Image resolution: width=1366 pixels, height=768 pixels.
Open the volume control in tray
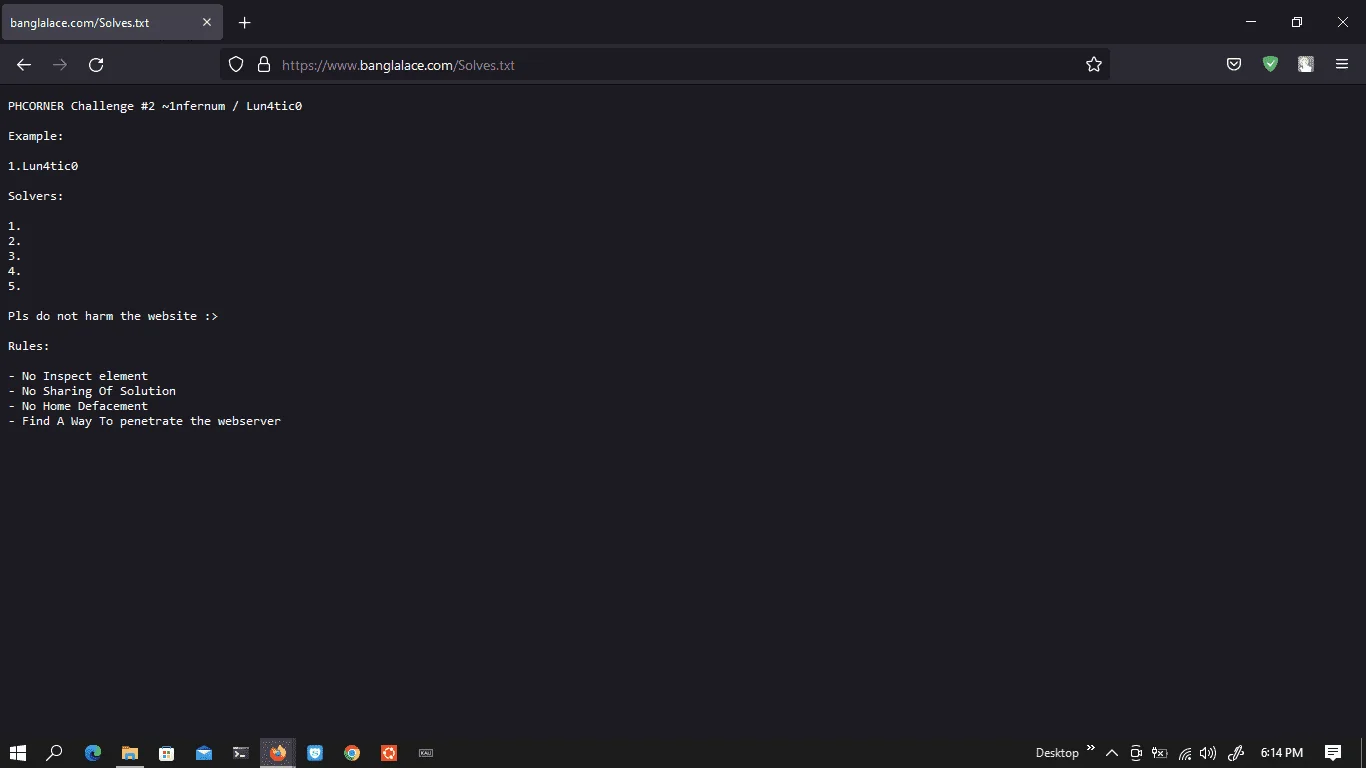[x=1208, y=753]
